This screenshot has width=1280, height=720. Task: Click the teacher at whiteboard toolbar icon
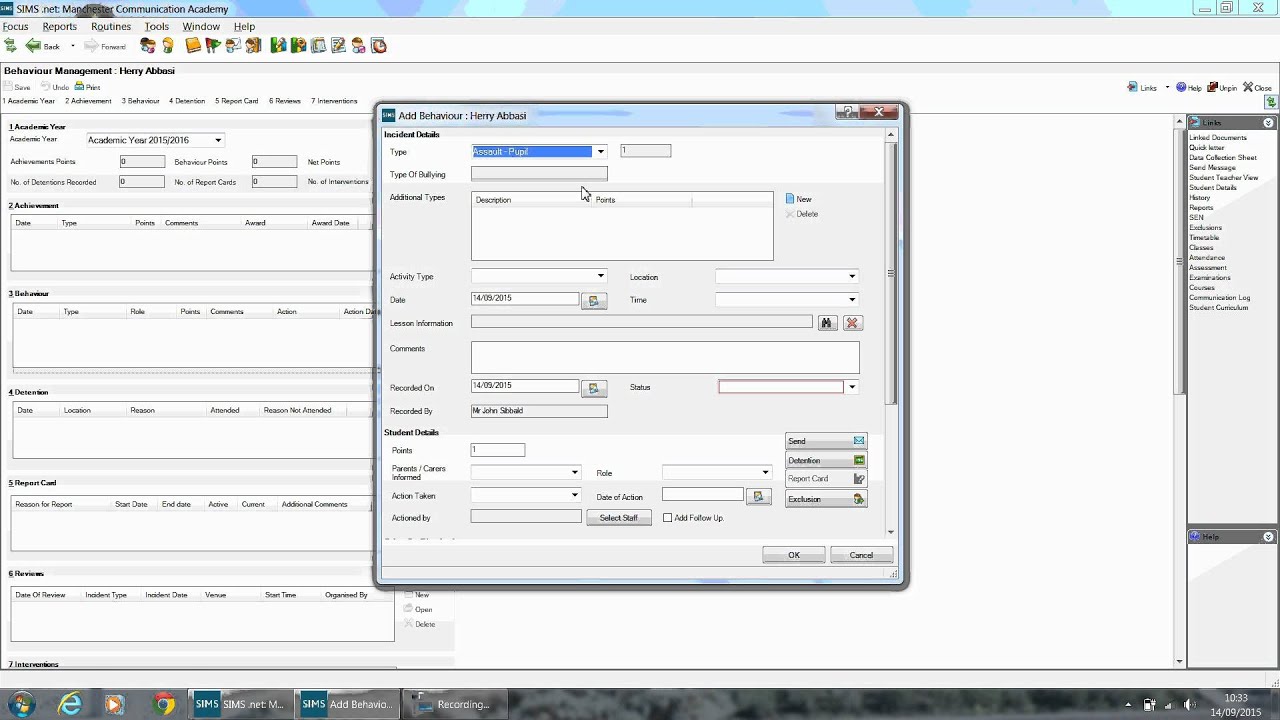[x=233, y=46]
